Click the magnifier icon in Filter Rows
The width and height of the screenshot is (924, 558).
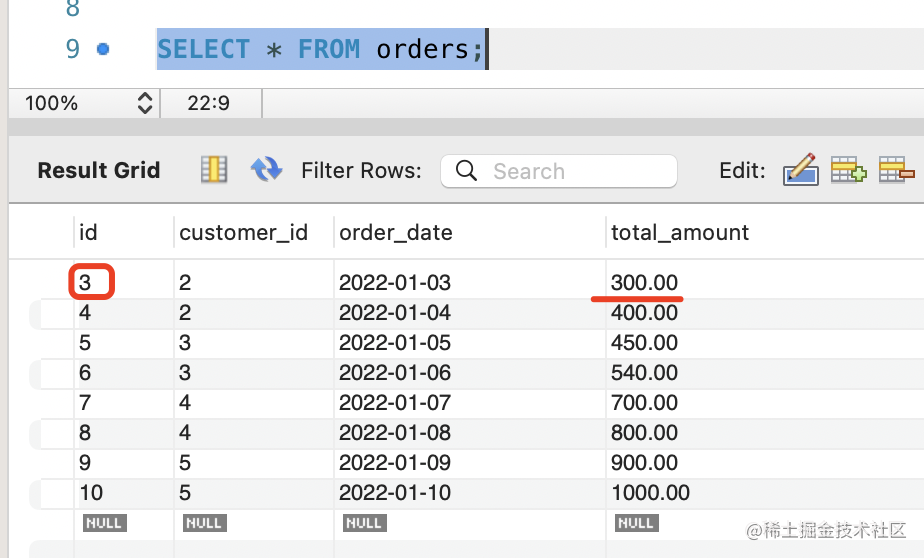click(466, 171)
